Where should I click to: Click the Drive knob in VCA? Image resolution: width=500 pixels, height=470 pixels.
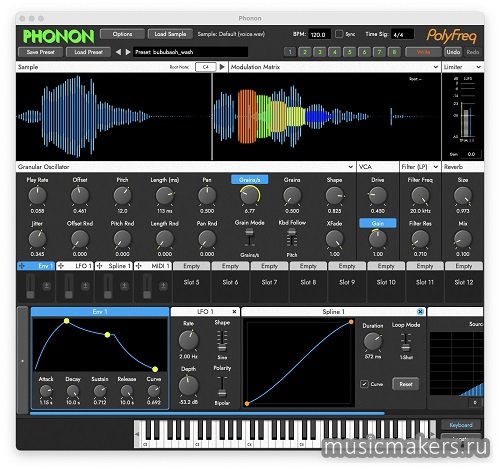(x=378, y=196)
